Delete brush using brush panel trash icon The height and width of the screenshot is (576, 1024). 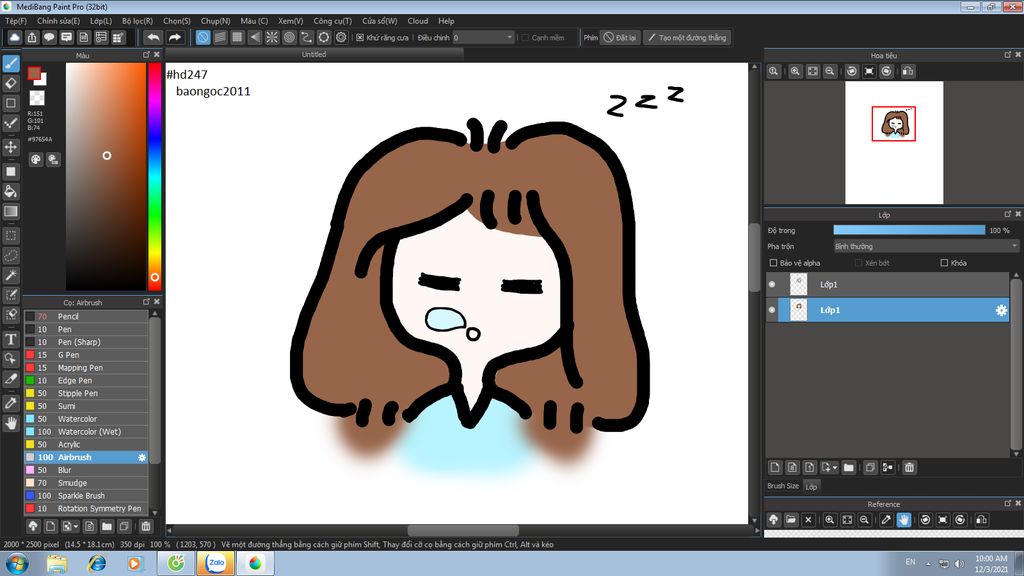click(146, 526)
